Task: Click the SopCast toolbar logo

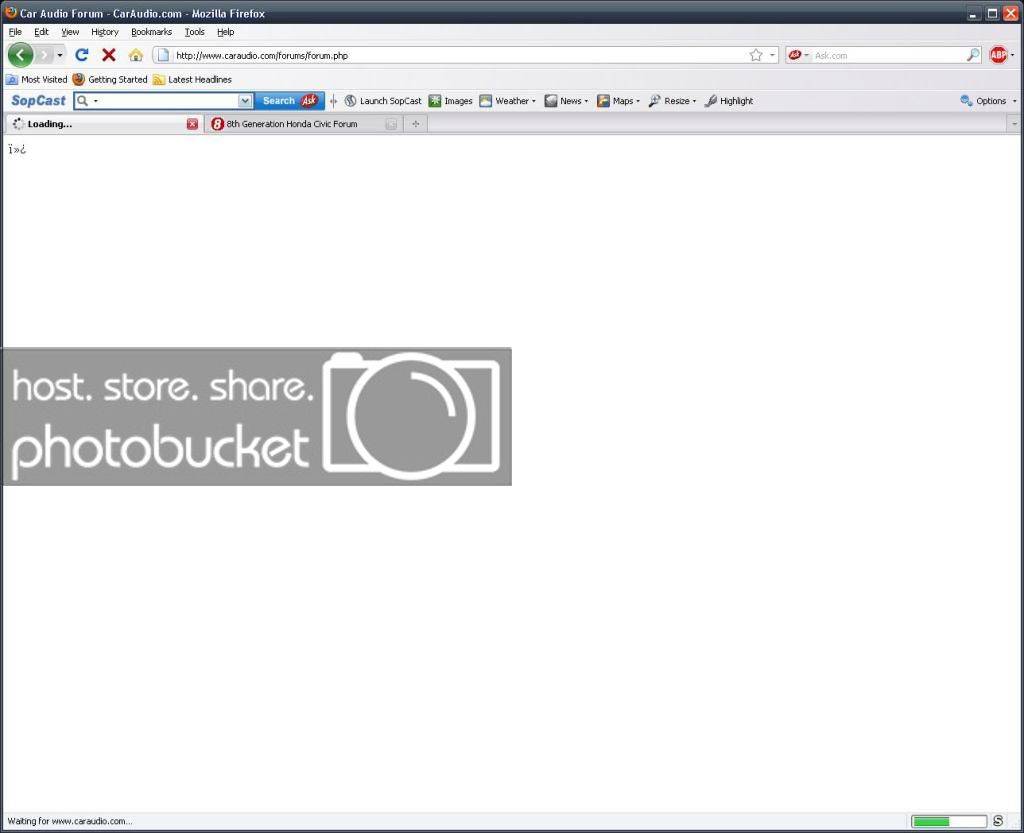Action: tap(38, 101)
